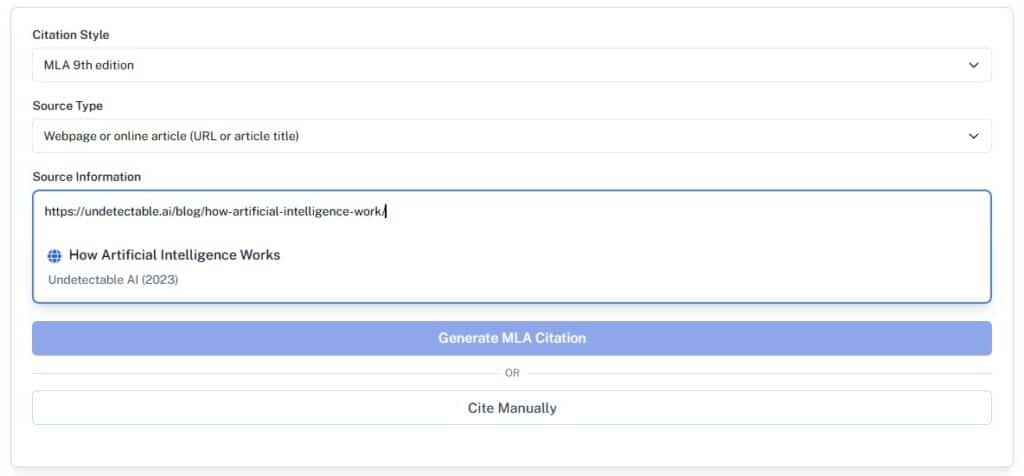1024x476 pixels.
Task: Click the word Works in suggestion title
Action: click(259, 255)
